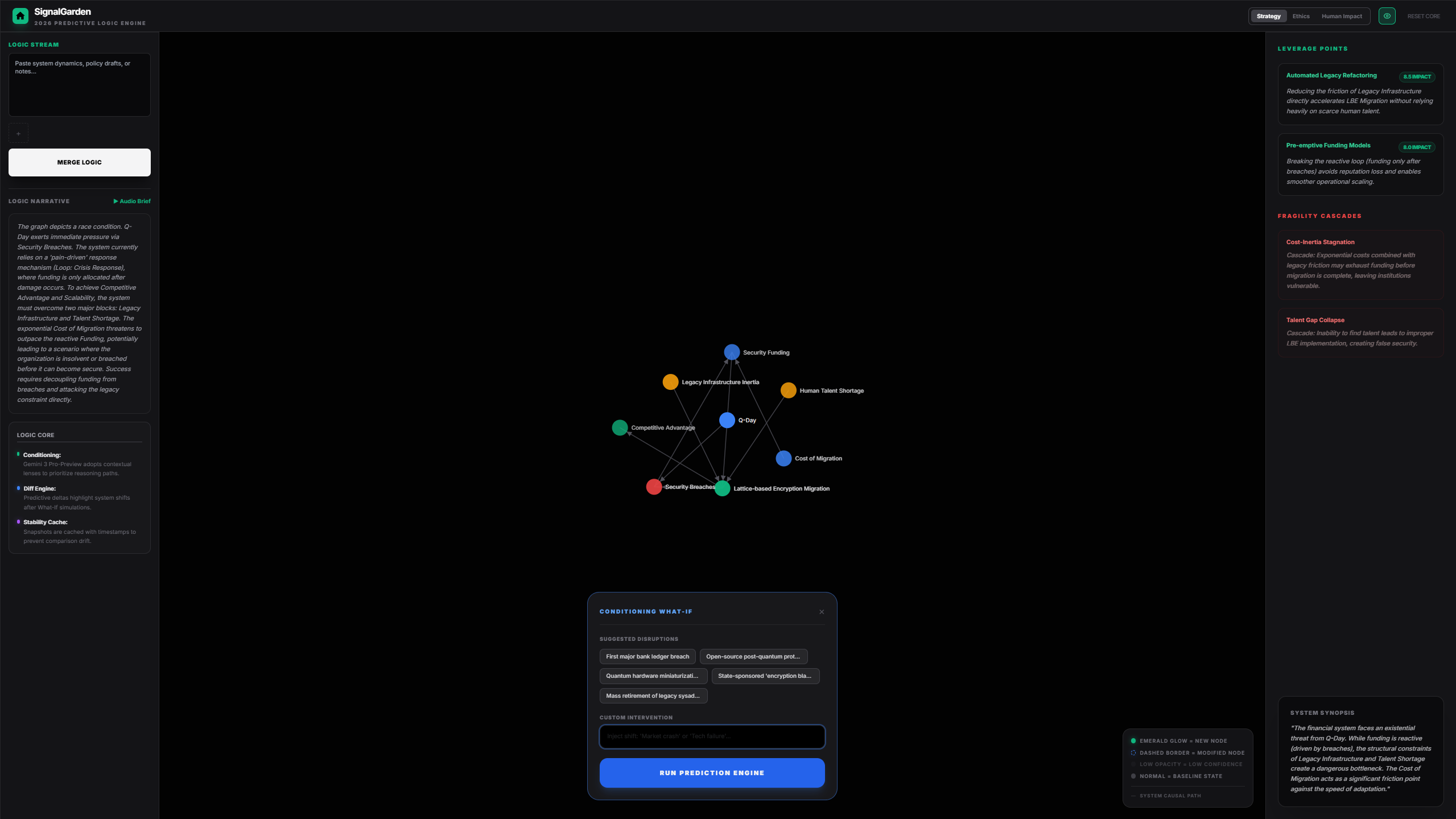Play the Audio Brief
This screenshot has height=819, width=1456.
click(x=132, y=201)
